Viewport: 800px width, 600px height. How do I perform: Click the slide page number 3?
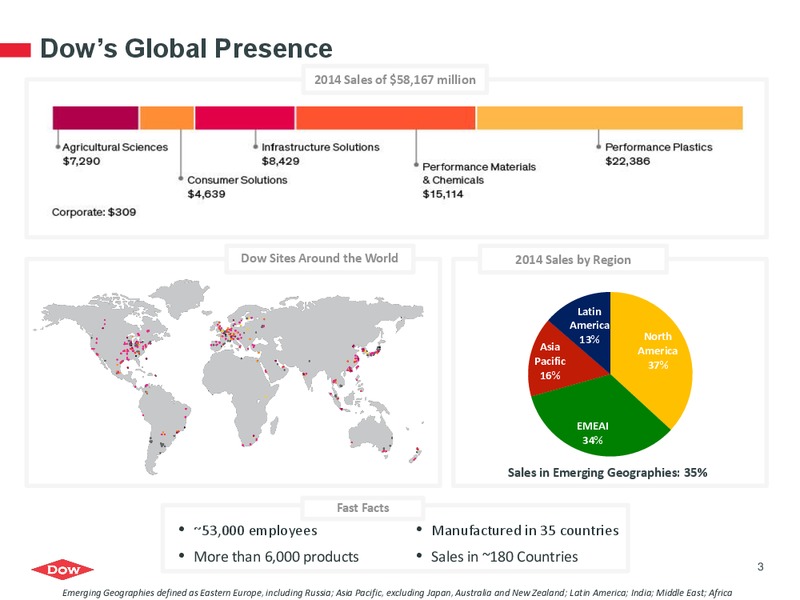(760, 567)
